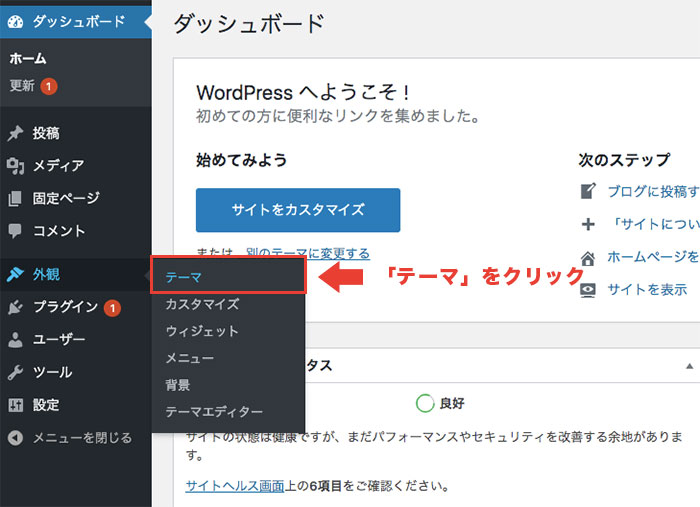
Task: Click the paintbrush icon beside 外観
Action: click(15, 274)
